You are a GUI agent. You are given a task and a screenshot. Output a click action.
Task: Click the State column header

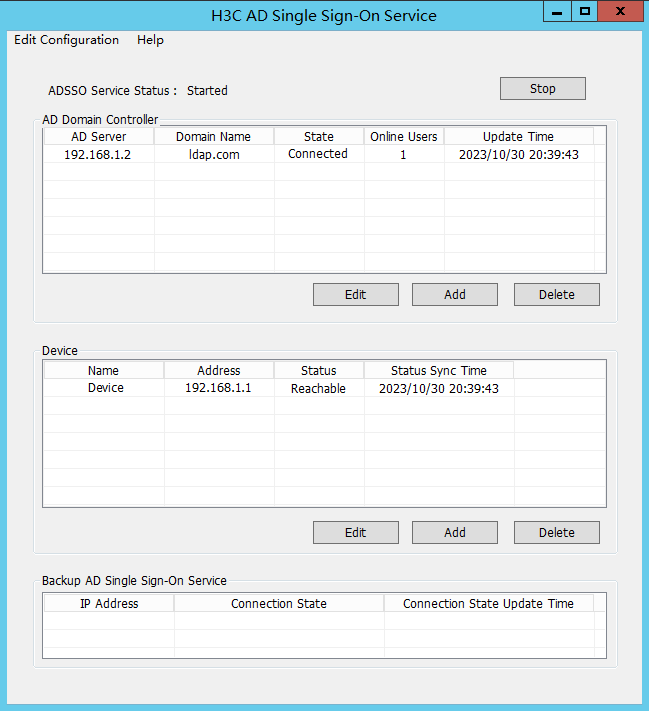(x=319, y=136)
